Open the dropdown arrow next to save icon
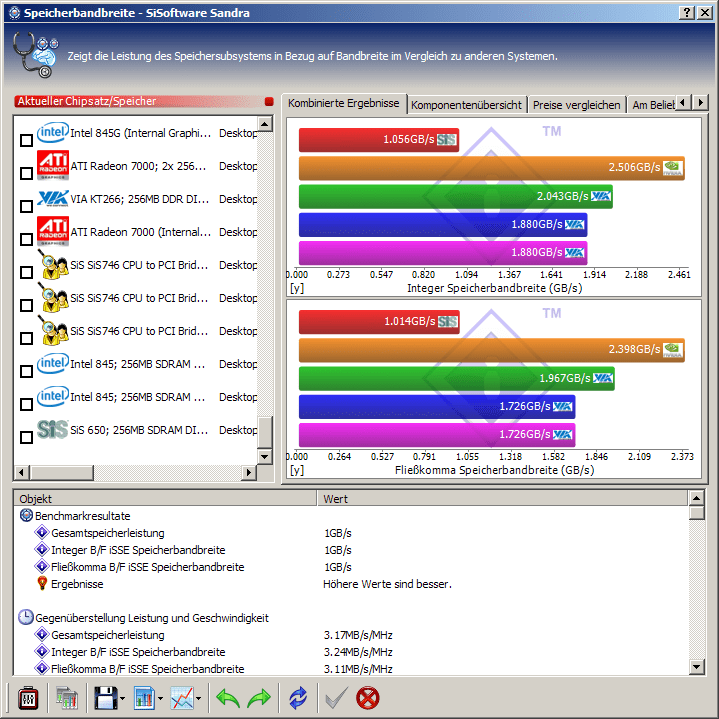 (122, 698)
